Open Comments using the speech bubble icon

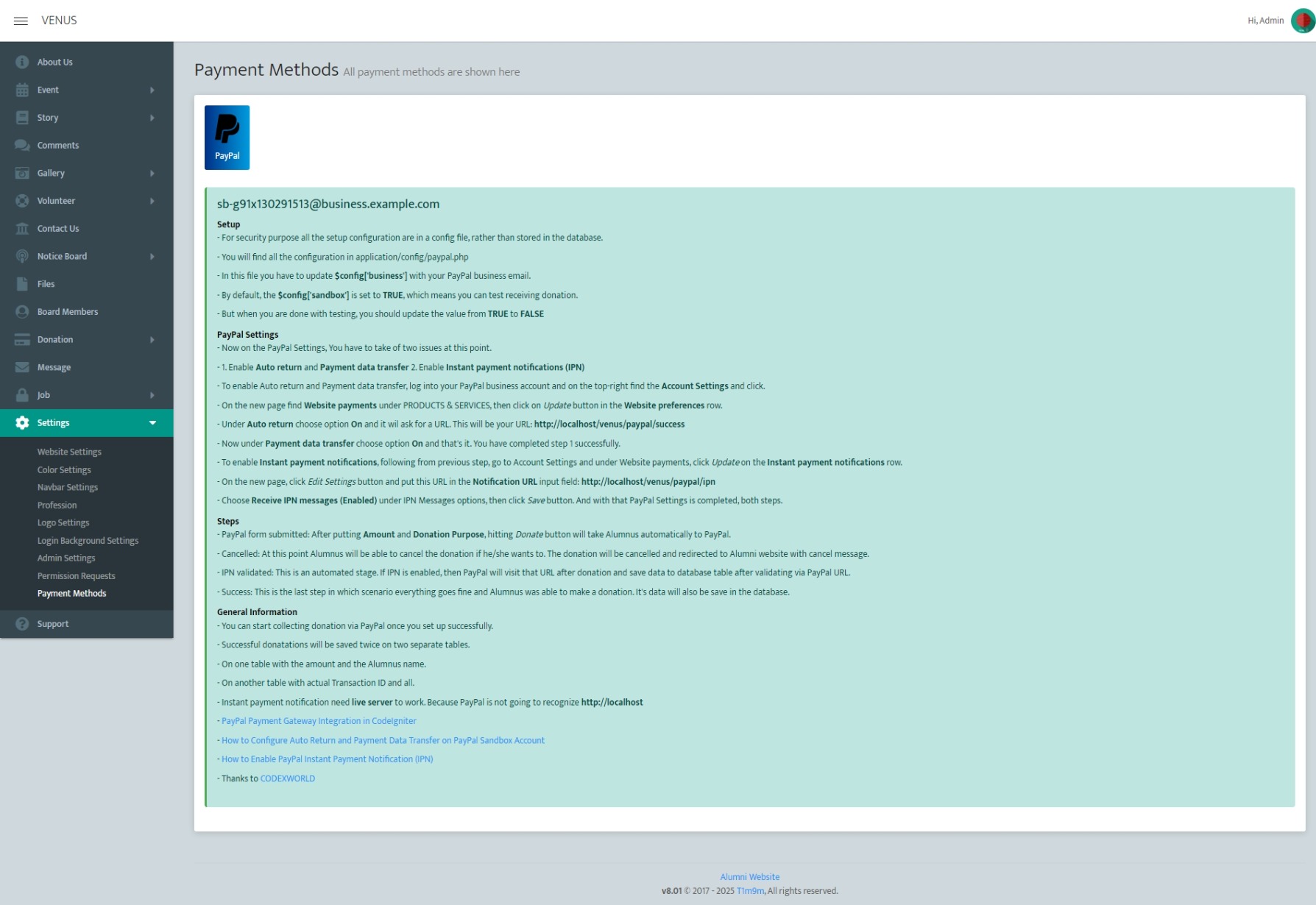coord(21,145)
